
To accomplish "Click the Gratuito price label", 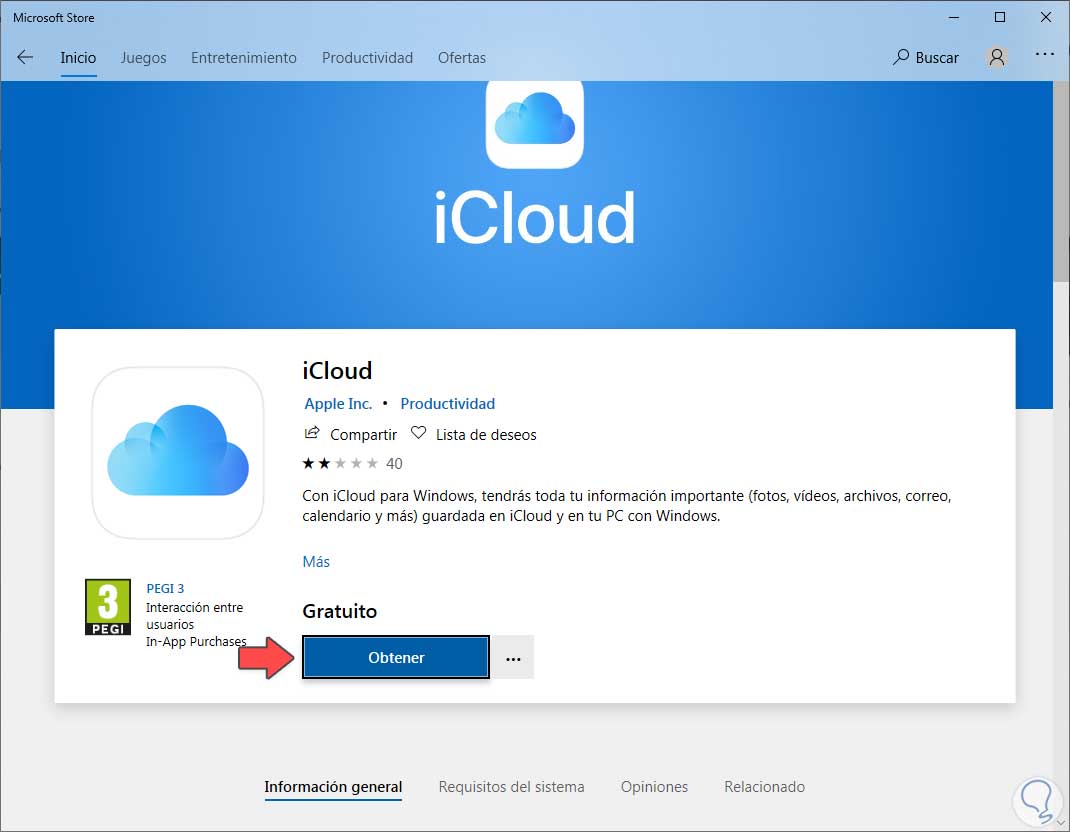I will coord(339,611).
